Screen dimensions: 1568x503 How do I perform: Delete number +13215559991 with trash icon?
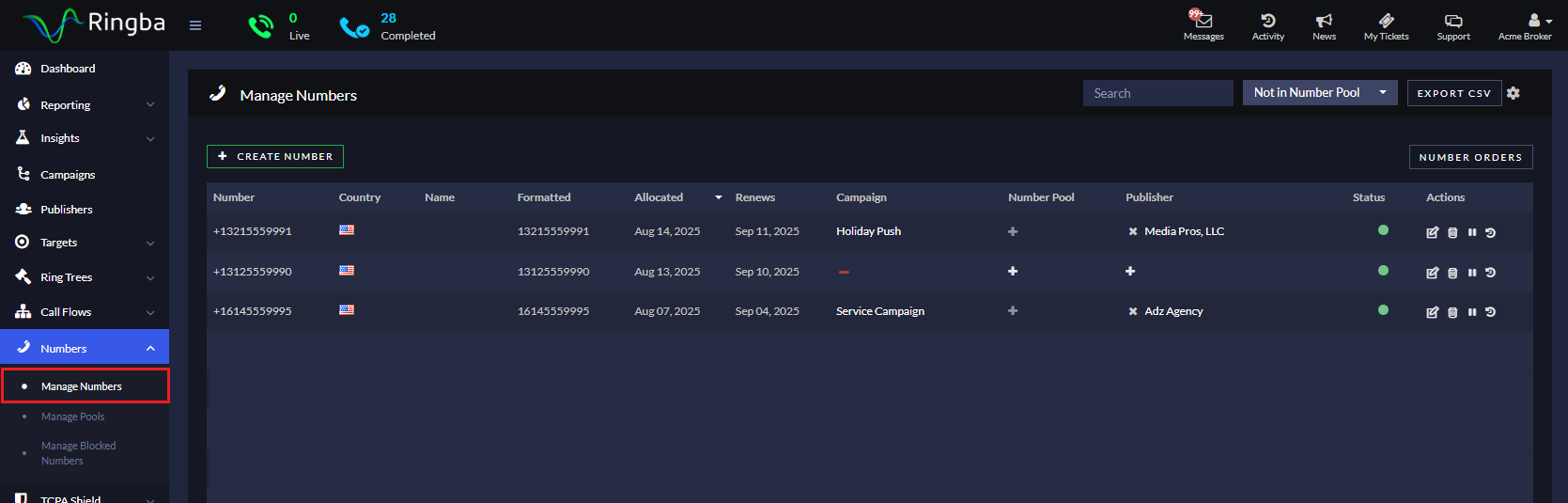pyautogui.click(x=1452, y=232)
